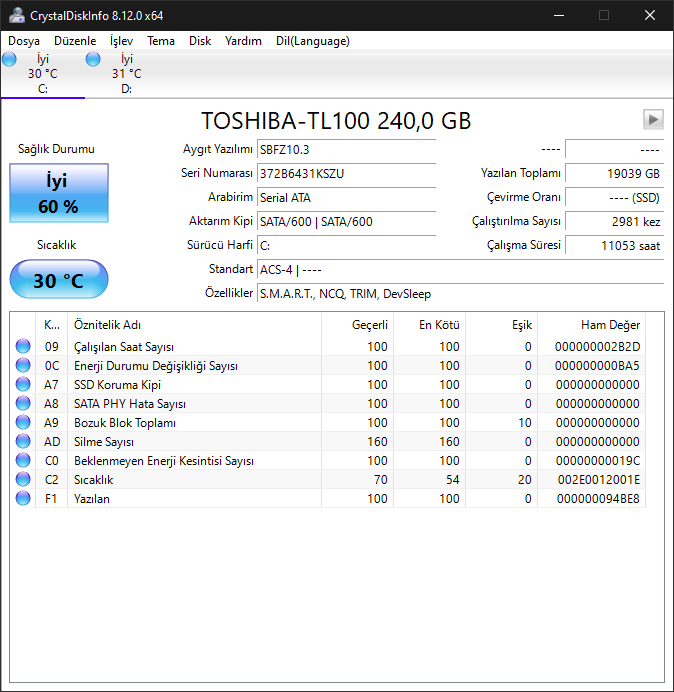Click the Ham Değer column header
Viewport: 674px width, 692px height.
pyautogui.click(x=591, y=325)
